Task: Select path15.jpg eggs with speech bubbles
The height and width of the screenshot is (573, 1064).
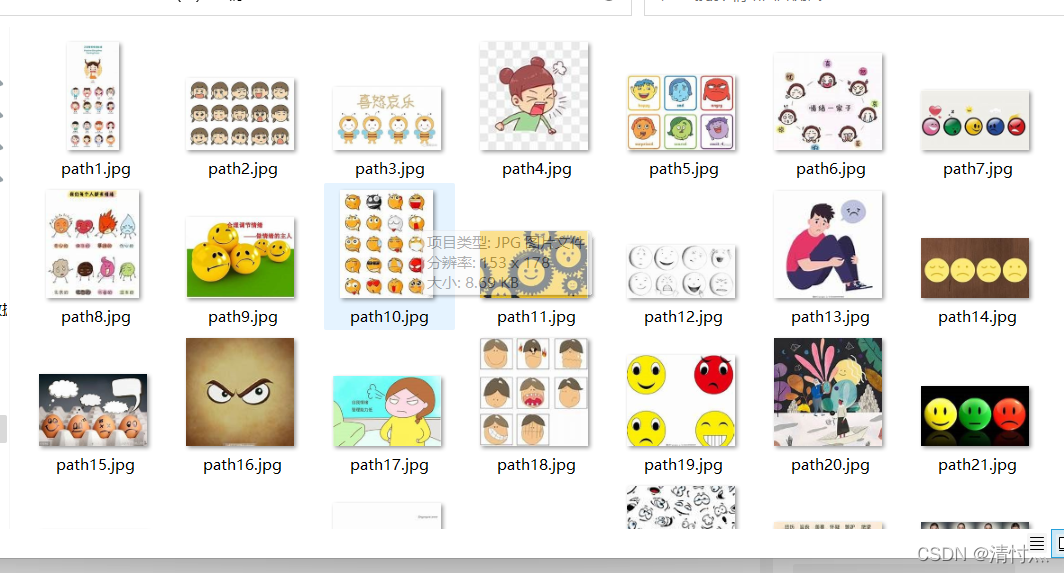Action: [x=93, y=410]
